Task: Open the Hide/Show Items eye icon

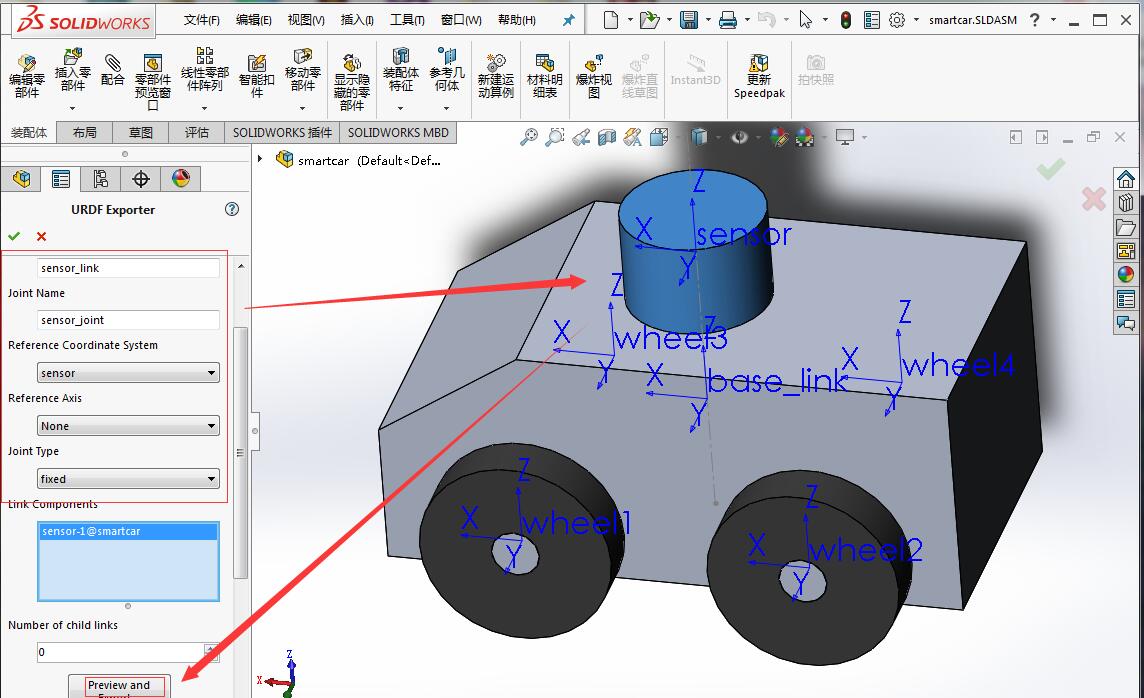Action: [x=739, y=136]
